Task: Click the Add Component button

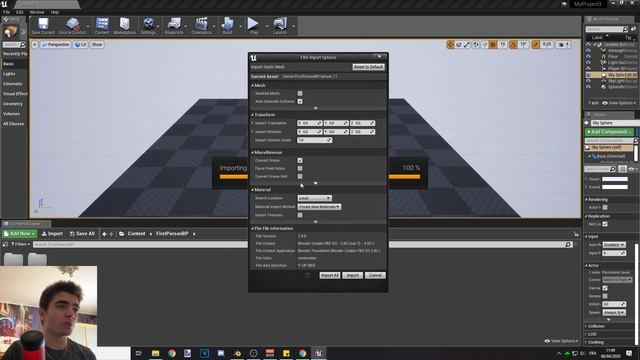Action: point(609,132)
